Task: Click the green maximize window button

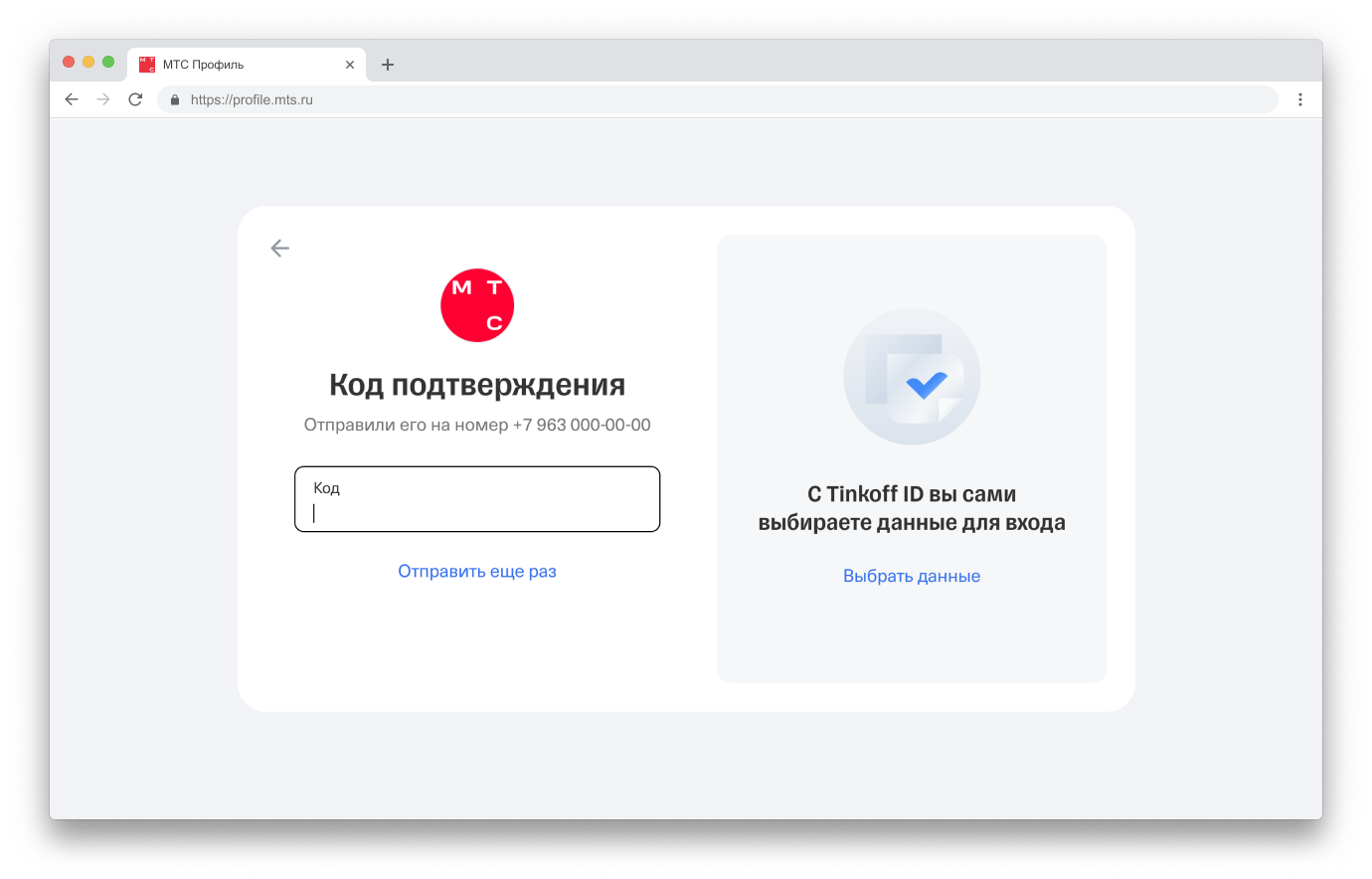Action: tap(108, 62)
